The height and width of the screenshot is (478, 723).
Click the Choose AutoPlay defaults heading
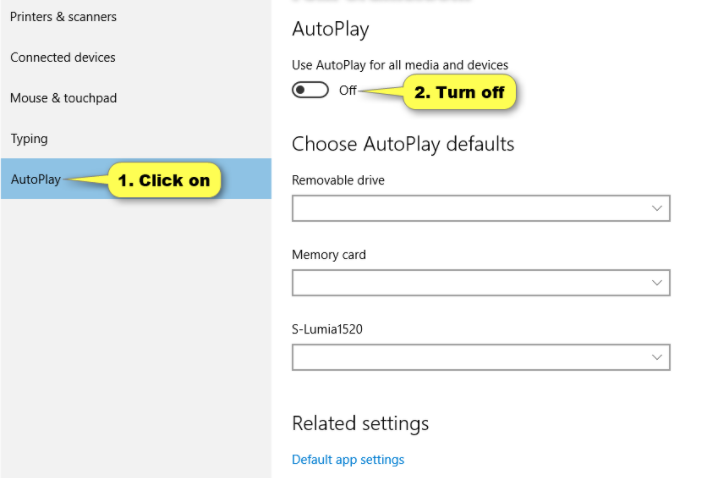[x=403, y=144]
